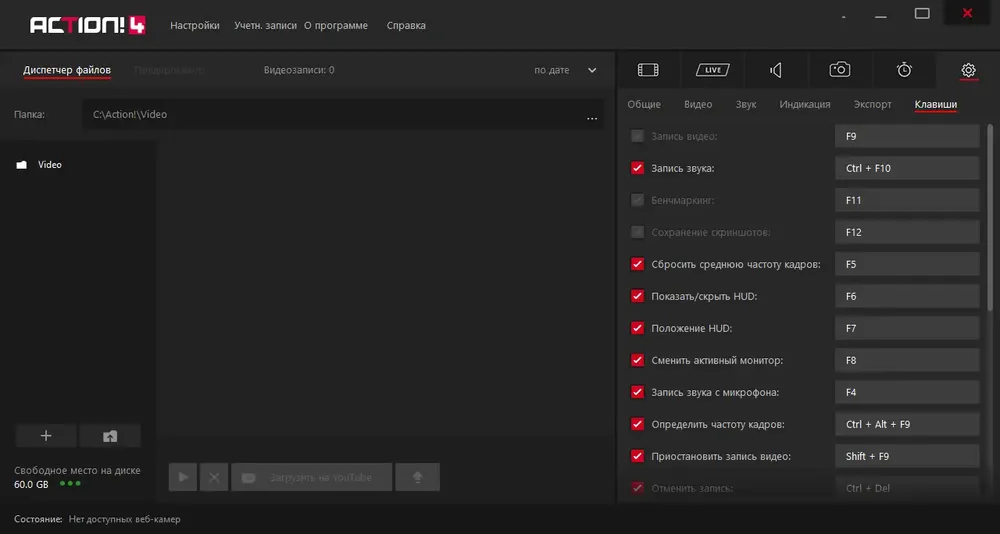Image resolution: width=1000 pixels, height=534 pixels.
Task: Click the Загрузить на YouTube button
Action: 312,477
